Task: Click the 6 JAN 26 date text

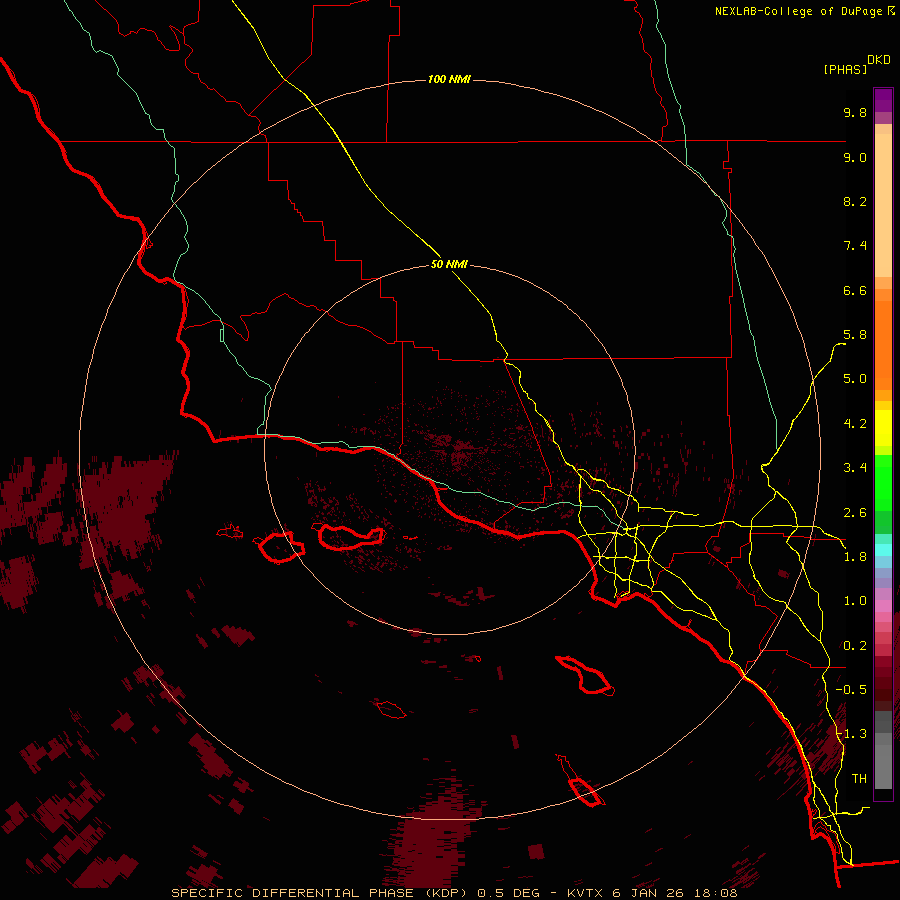Action: click(649, 893)
